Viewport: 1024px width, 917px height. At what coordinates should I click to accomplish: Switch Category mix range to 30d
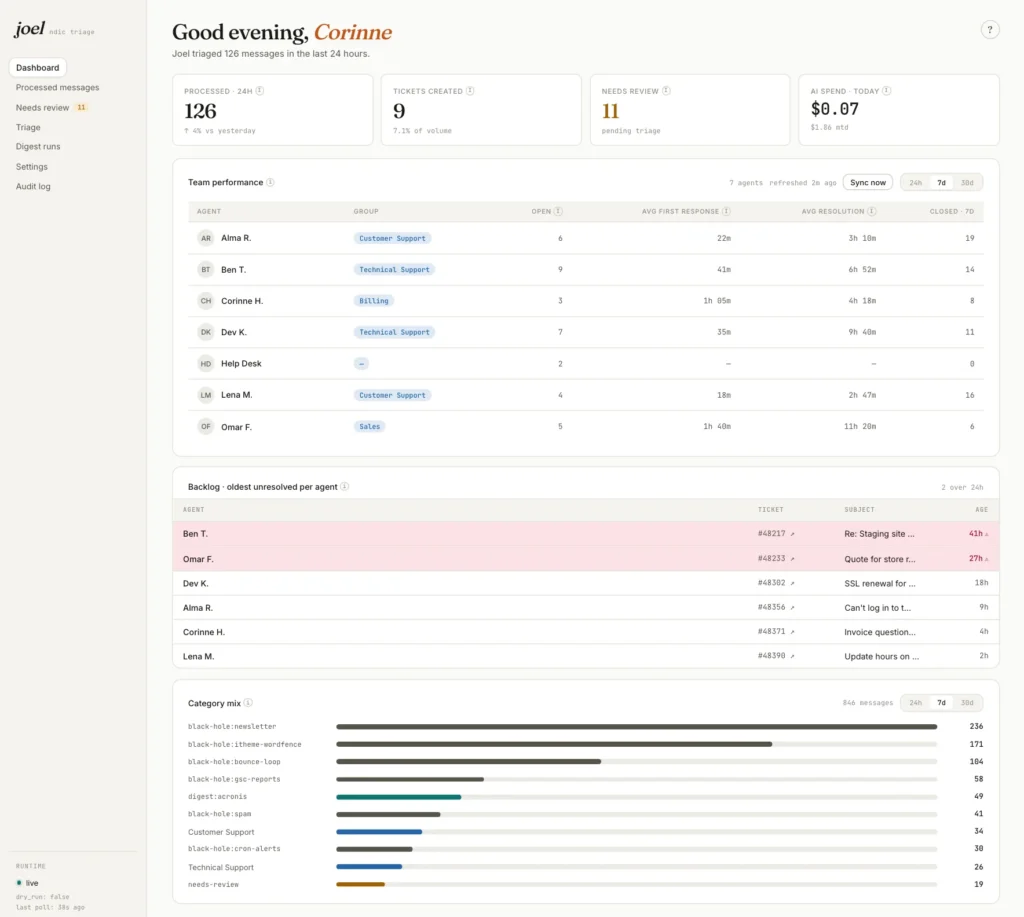pyautogui.click(x=967, y=703)
